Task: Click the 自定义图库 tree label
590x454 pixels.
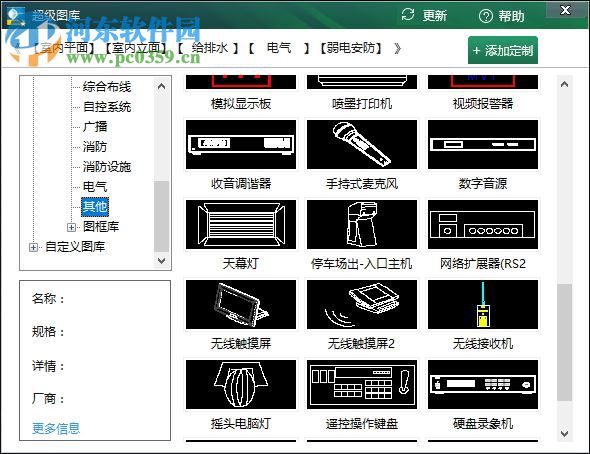Action: [75, 247]
